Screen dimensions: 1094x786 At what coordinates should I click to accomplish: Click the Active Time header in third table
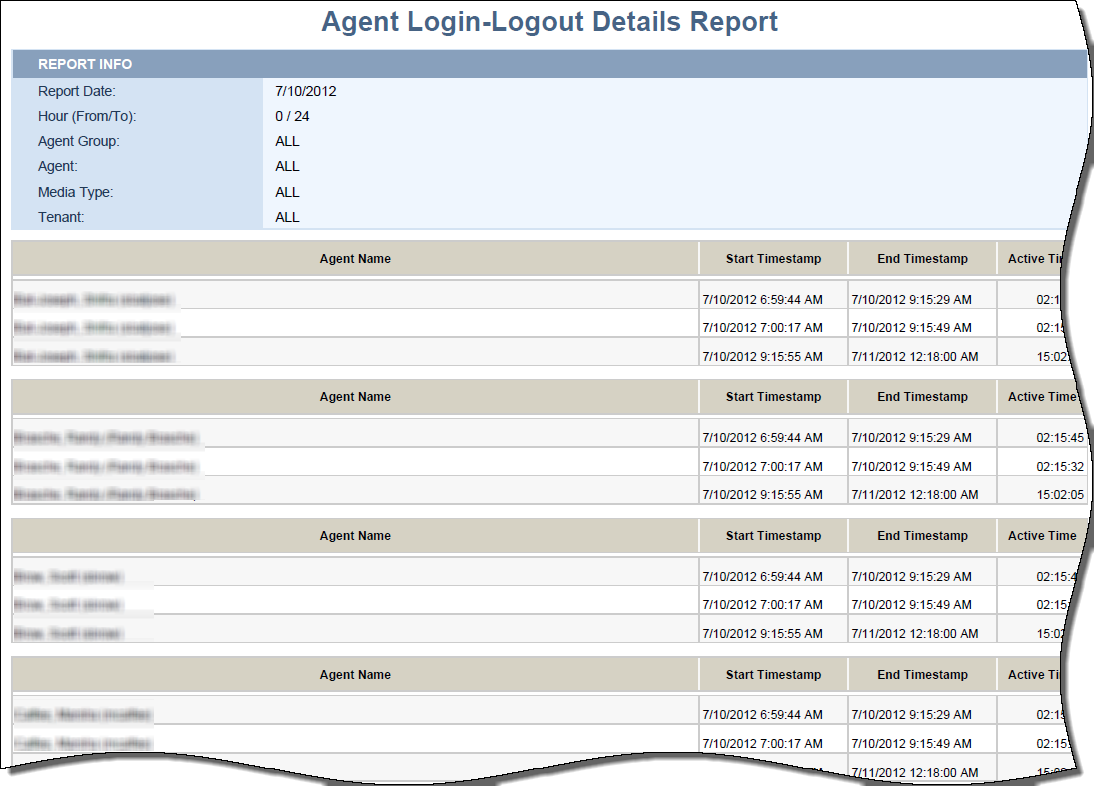(x=1041, y=536)
